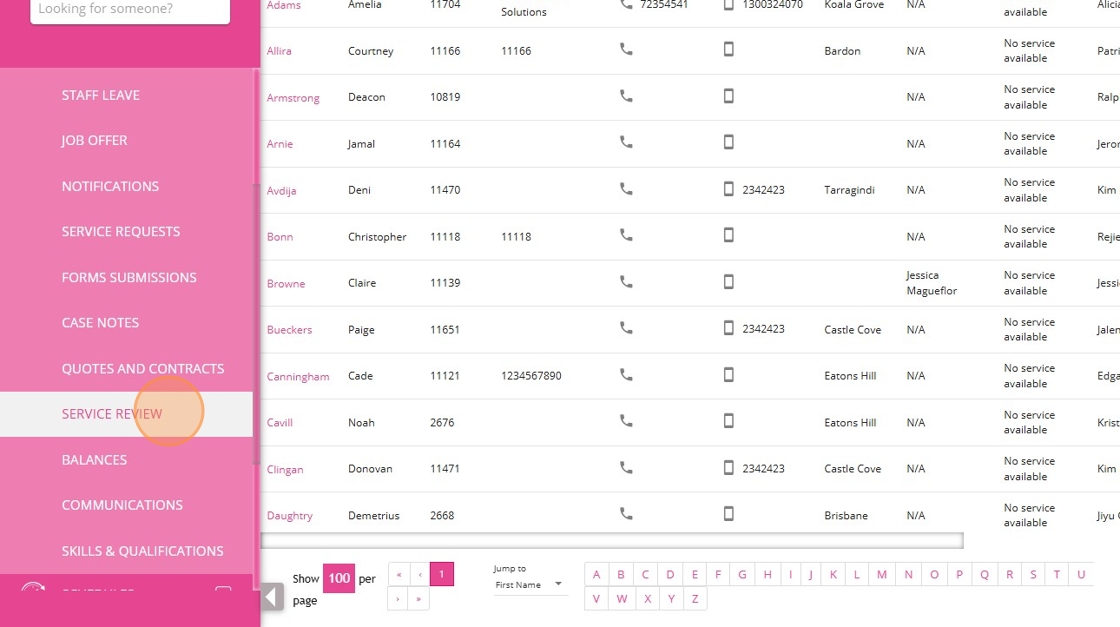Open Staff Leave in the sidebar
This screenshot has height=627, width=1120.
click(101, 95)
